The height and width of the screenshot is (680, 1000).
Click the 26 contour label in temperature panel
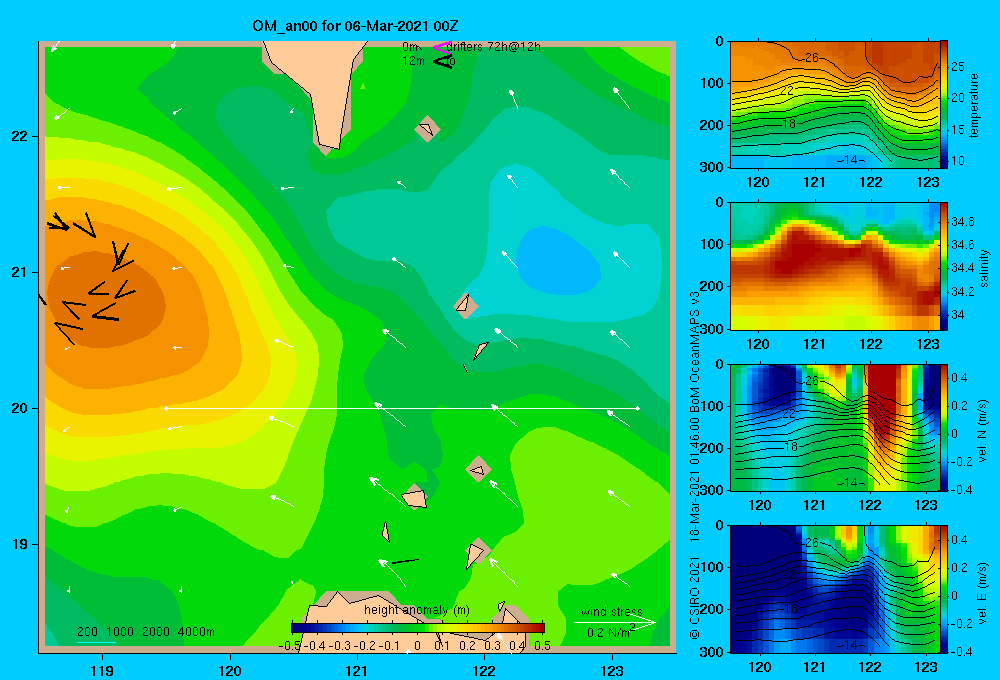coord(811,57)
